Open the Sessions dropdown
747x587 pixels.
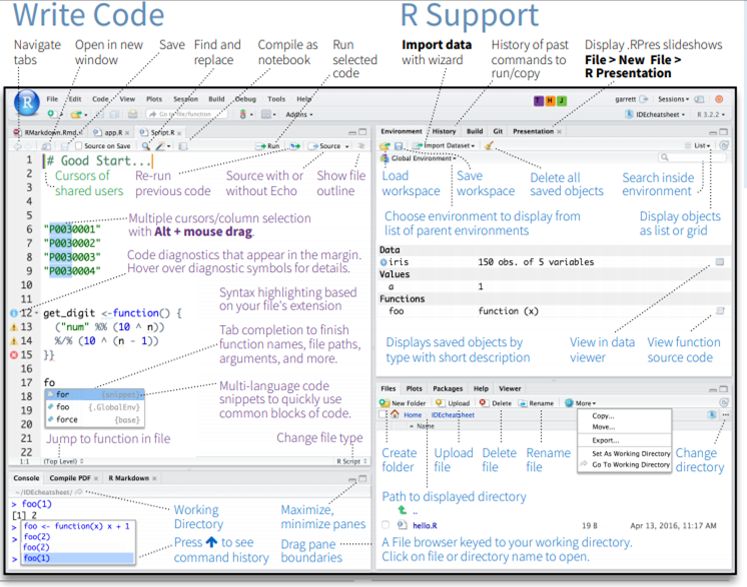click(x=673, y=99)
